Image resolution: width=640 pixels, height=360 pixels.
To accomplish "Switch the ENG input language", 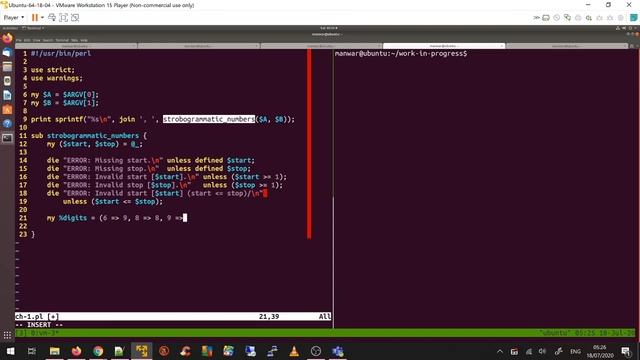I will click(576, 351).
